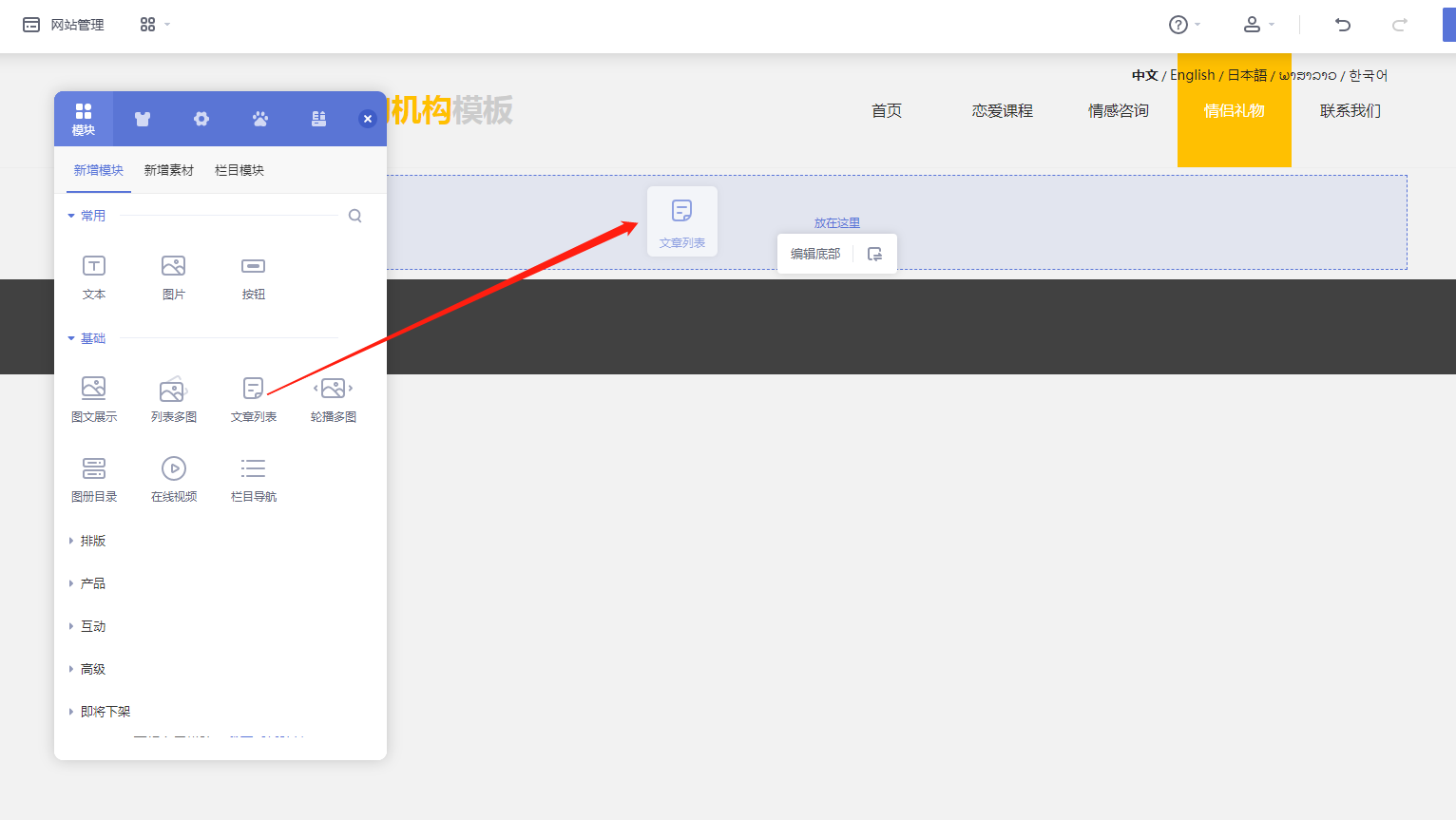Screen dimensions: 1456x820
Task: Select the 图文展示 module
Action: 94,399
